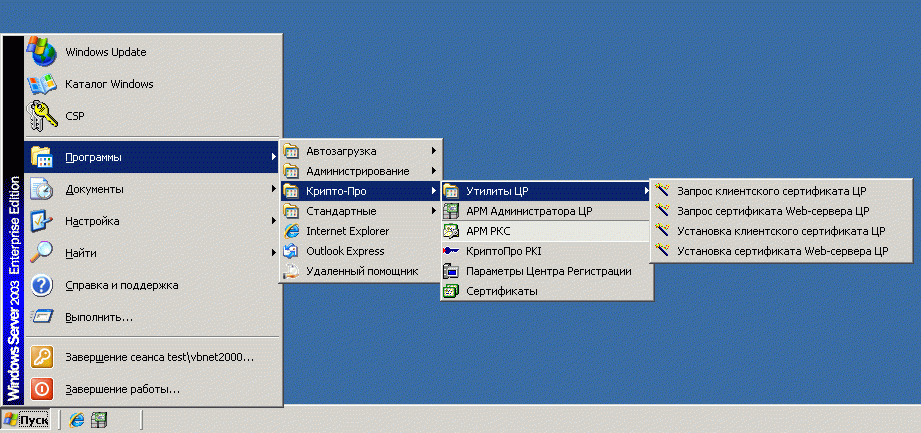Open Запрос клиентского сертификата ЦР
921x433 pixels.
click(781, 190)
